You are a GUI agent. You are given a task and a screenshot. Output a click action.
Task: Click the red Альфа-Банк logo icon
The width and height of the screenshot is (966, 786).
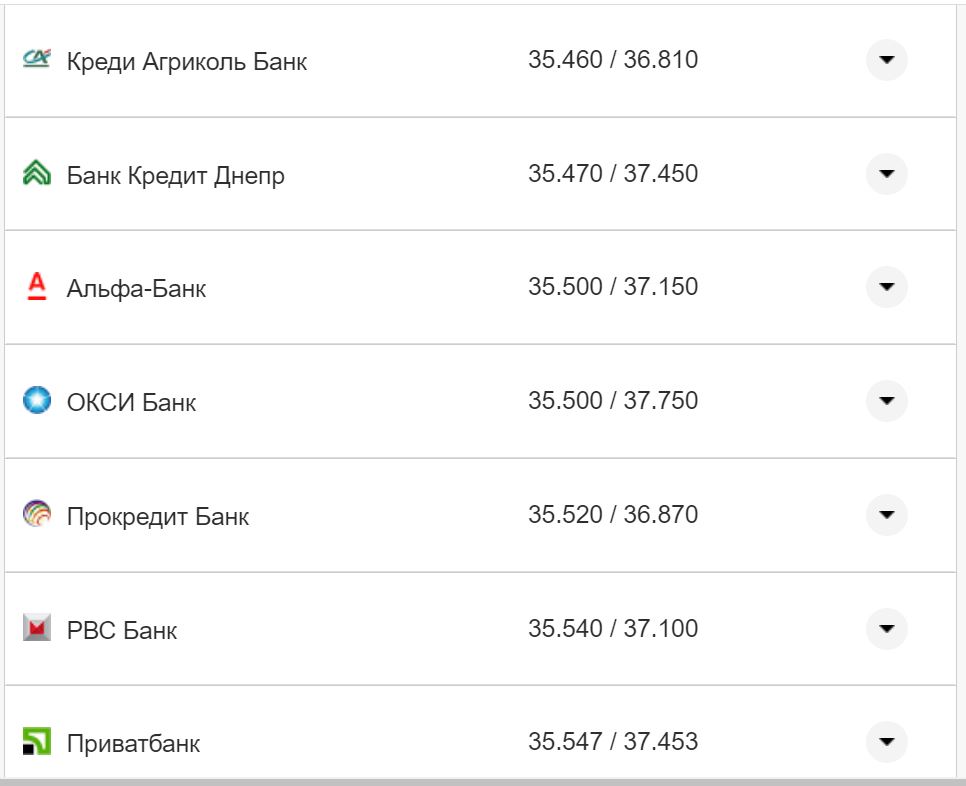(36, 288)
